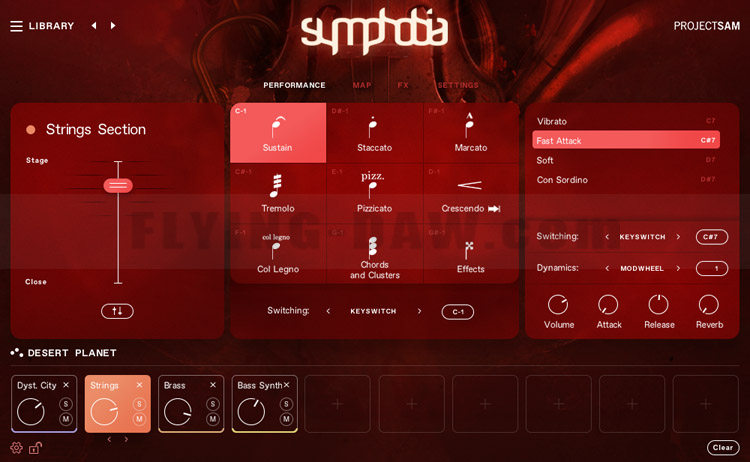Adjust the Reverb knob

(709, 305)
